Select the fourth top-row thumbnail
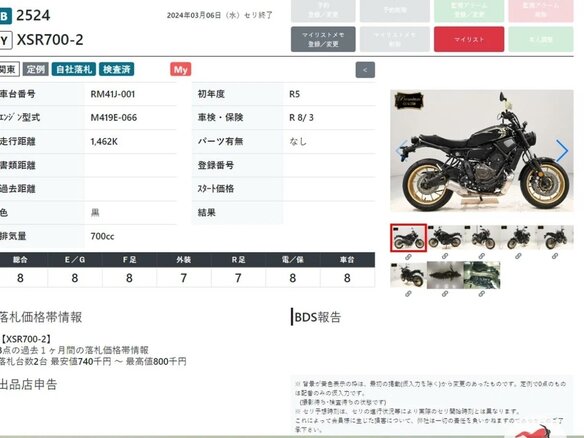Screen dimensions: 584x438 point(518,238)
